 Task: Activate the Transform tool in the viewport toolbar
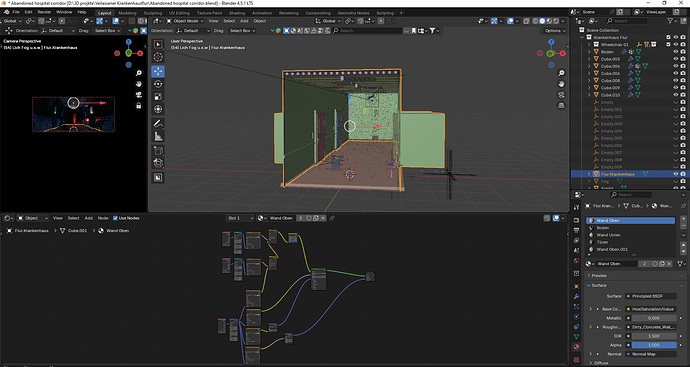click(158, 110)
